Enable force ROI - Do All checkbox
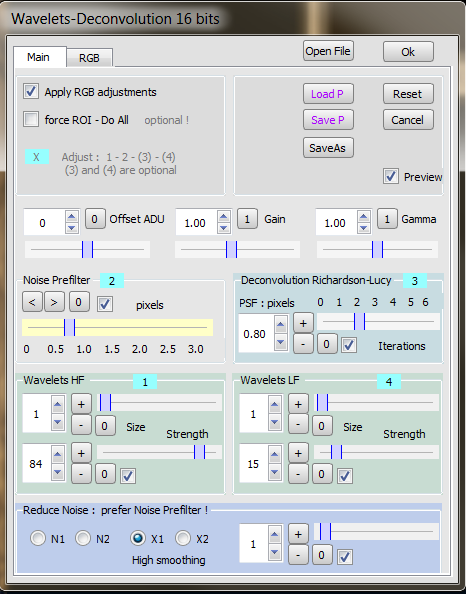The height and width of the screenshot is (594, 466). (x=31, y=119)
